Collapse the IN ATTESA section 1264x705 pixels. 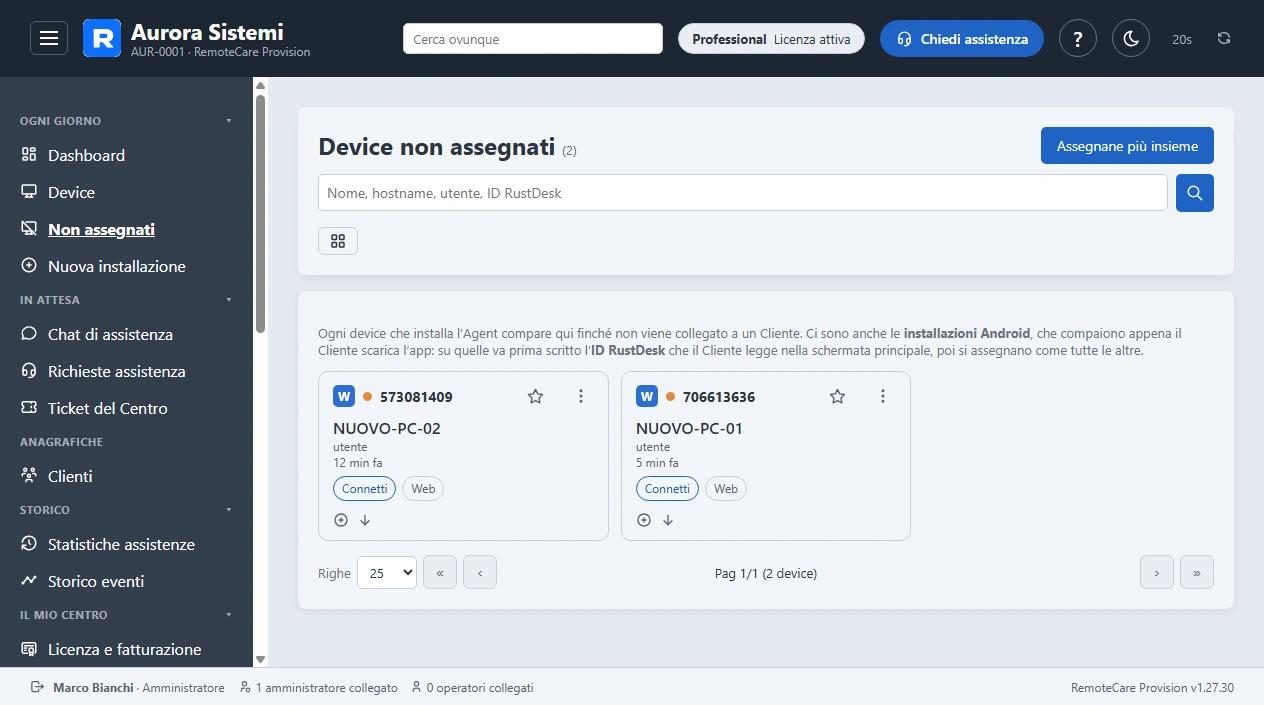[229, 300]
